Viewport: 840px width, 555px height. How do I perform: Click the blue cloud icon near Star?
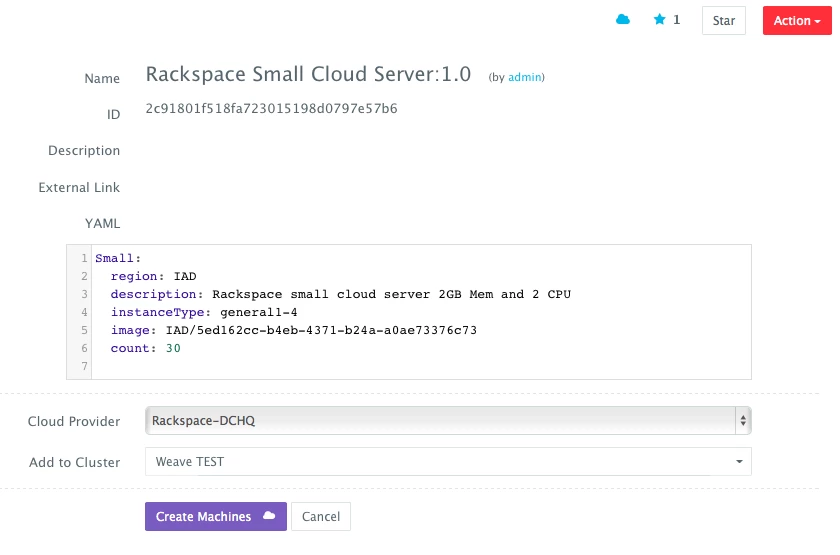click(622, 20)
